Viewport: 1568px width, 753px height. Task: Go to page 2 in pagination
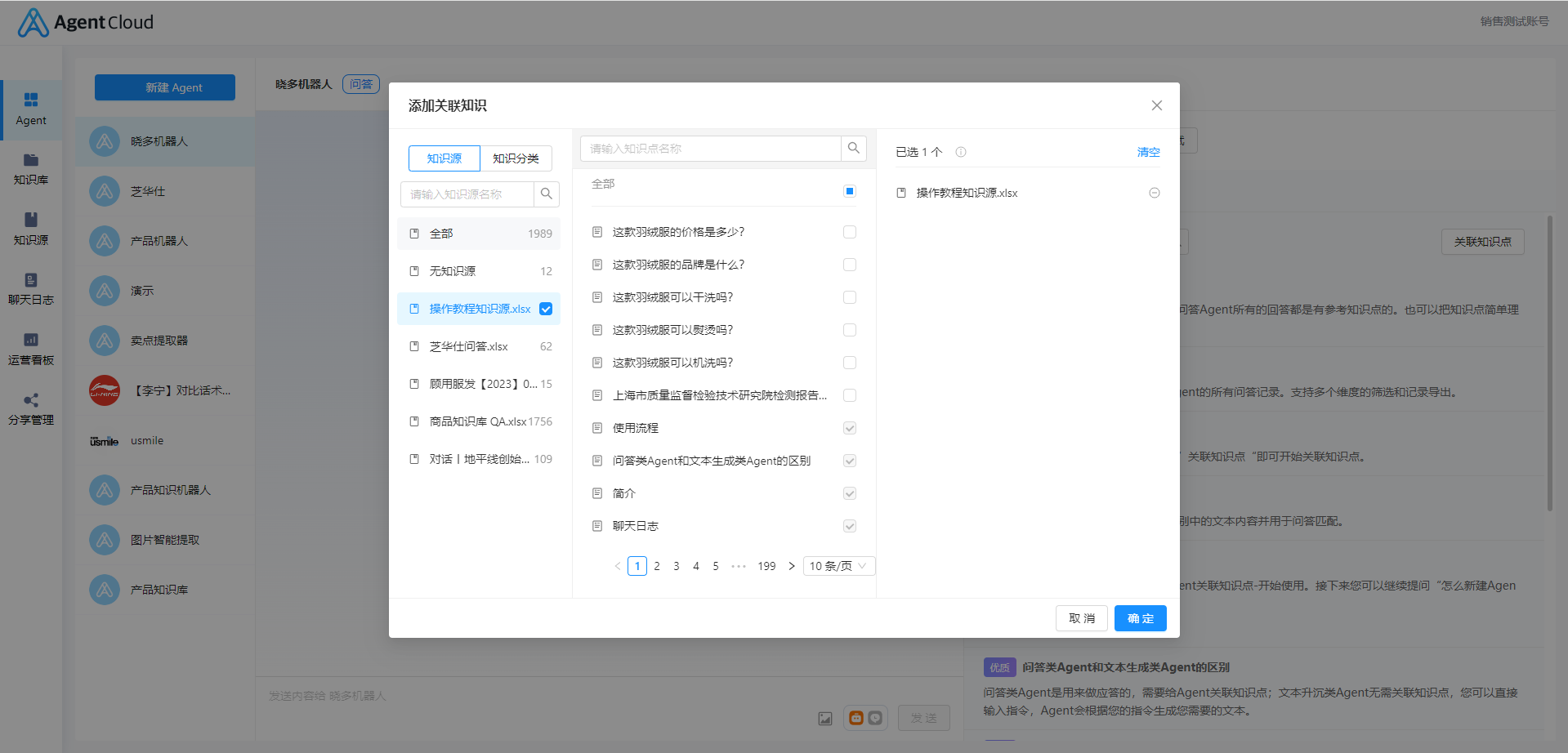[x=657, y=566]
